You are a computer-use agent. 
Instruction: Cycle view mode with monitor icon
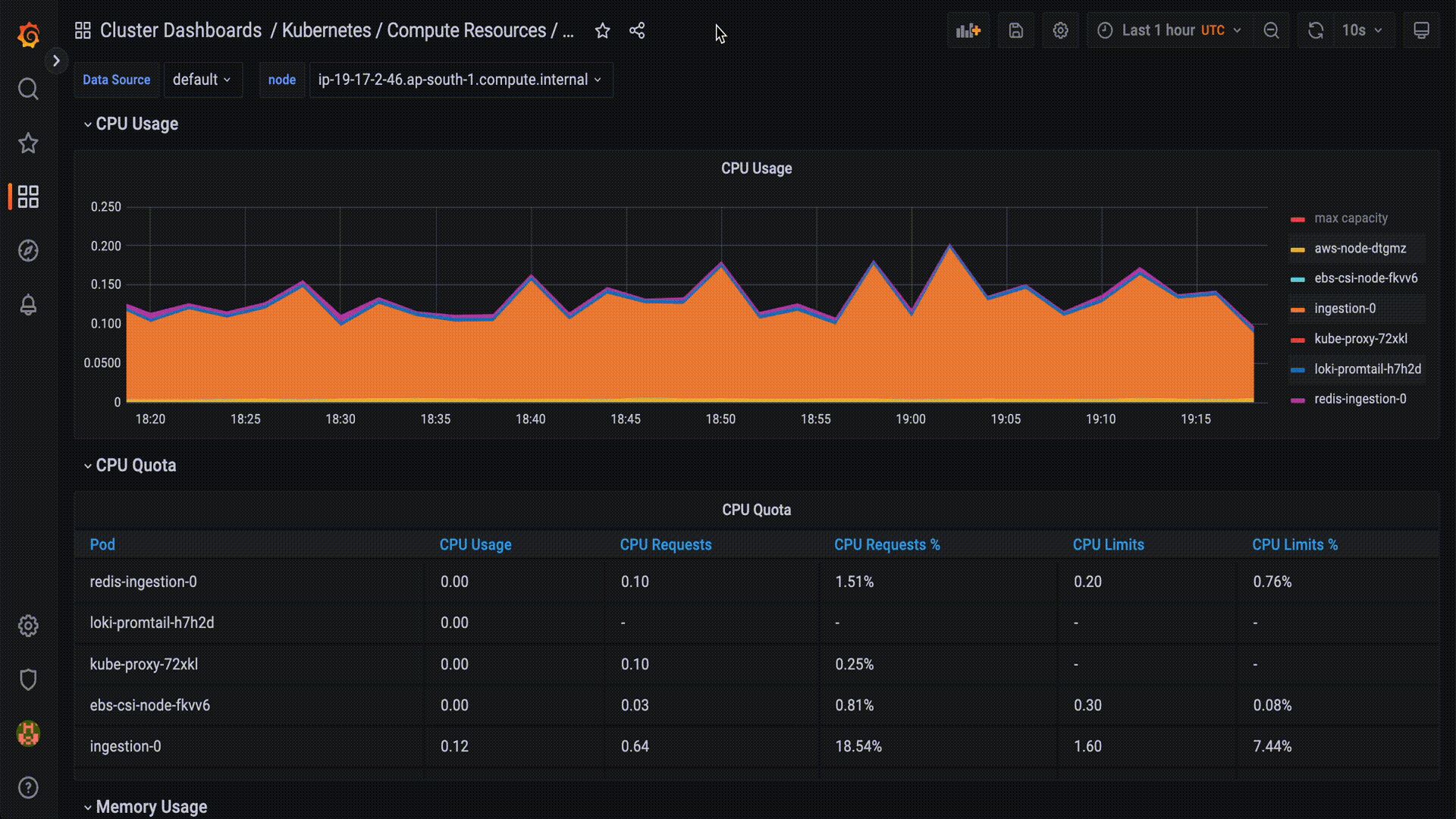(1422, 30)
